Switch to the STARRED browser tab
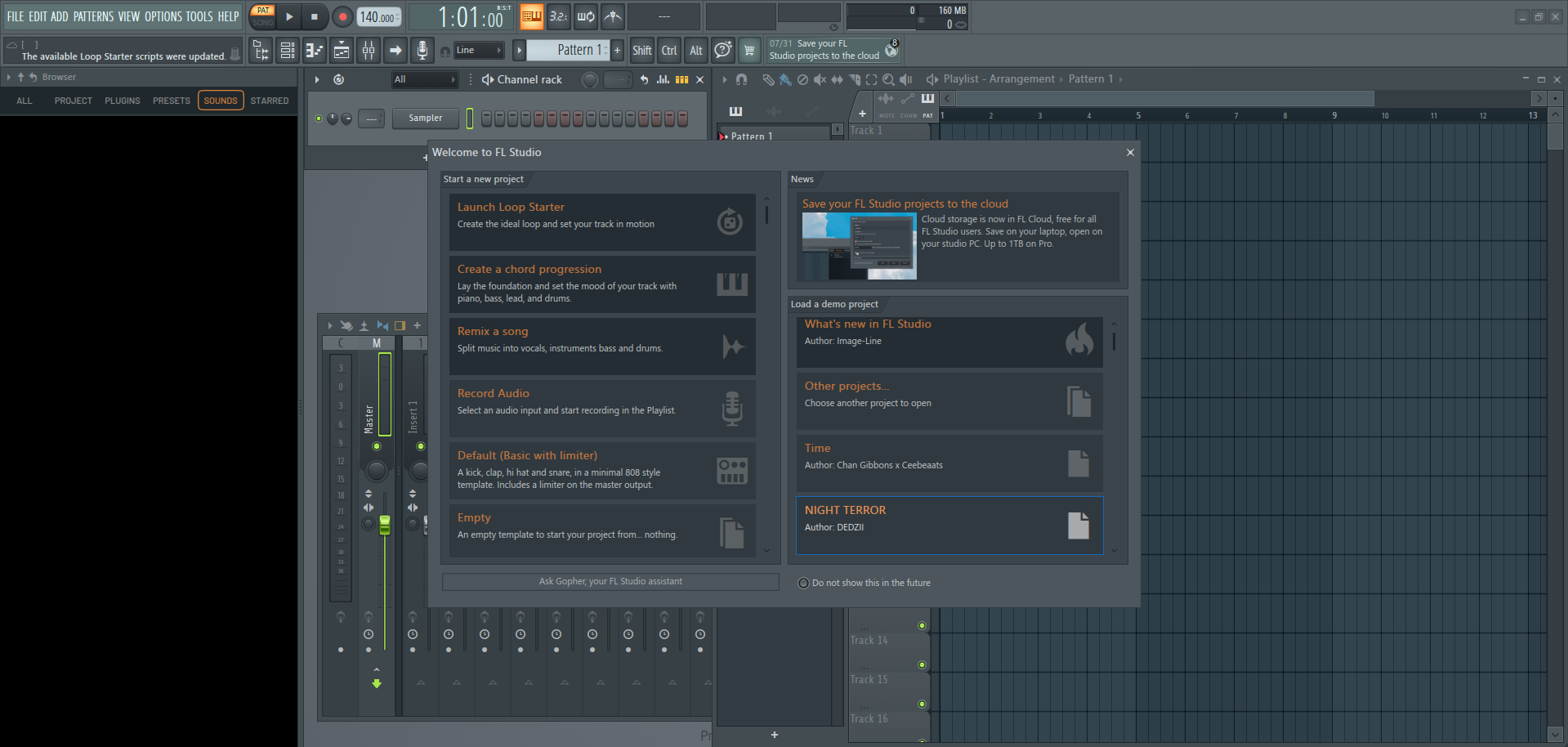The height and width of the screenshot is (747, 1568). click(270, 101)
